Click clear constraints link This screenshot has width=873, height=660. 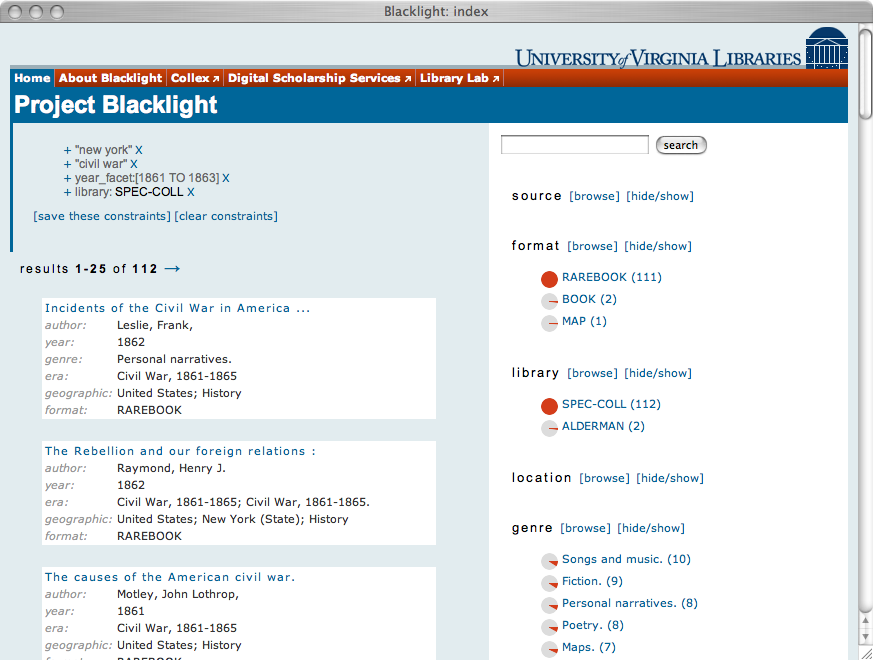pos(226,216)
